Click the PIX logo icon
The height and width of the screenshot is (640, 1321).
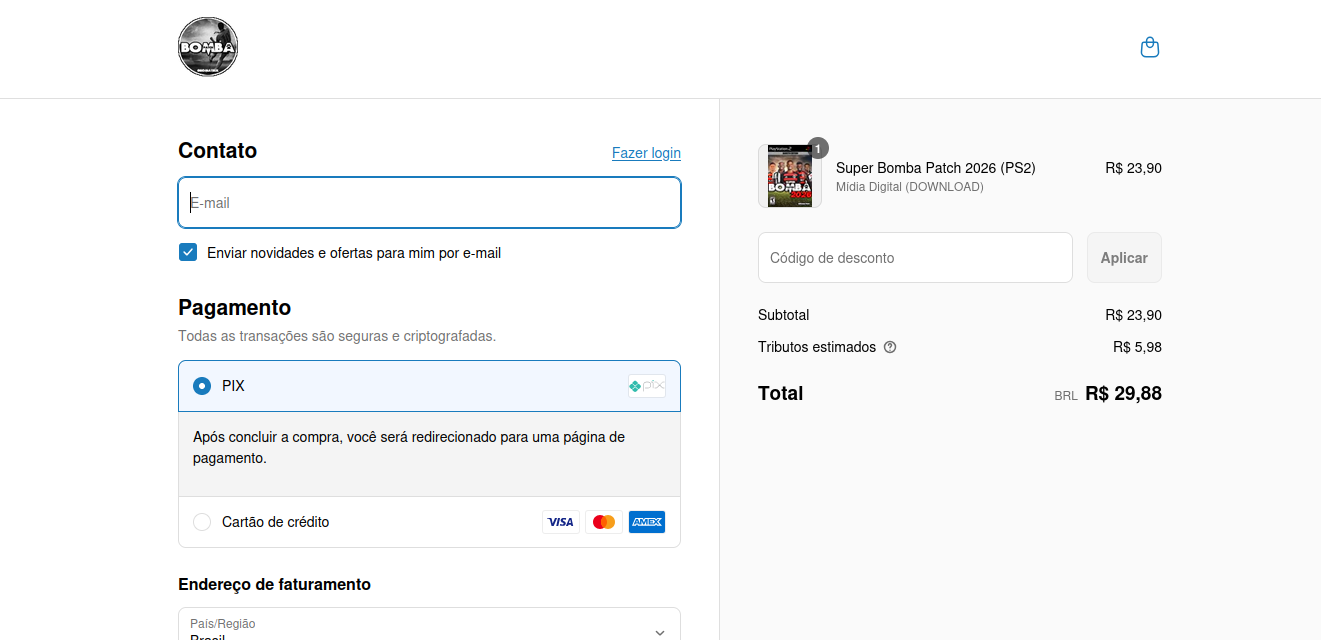(x=647, y=386)
